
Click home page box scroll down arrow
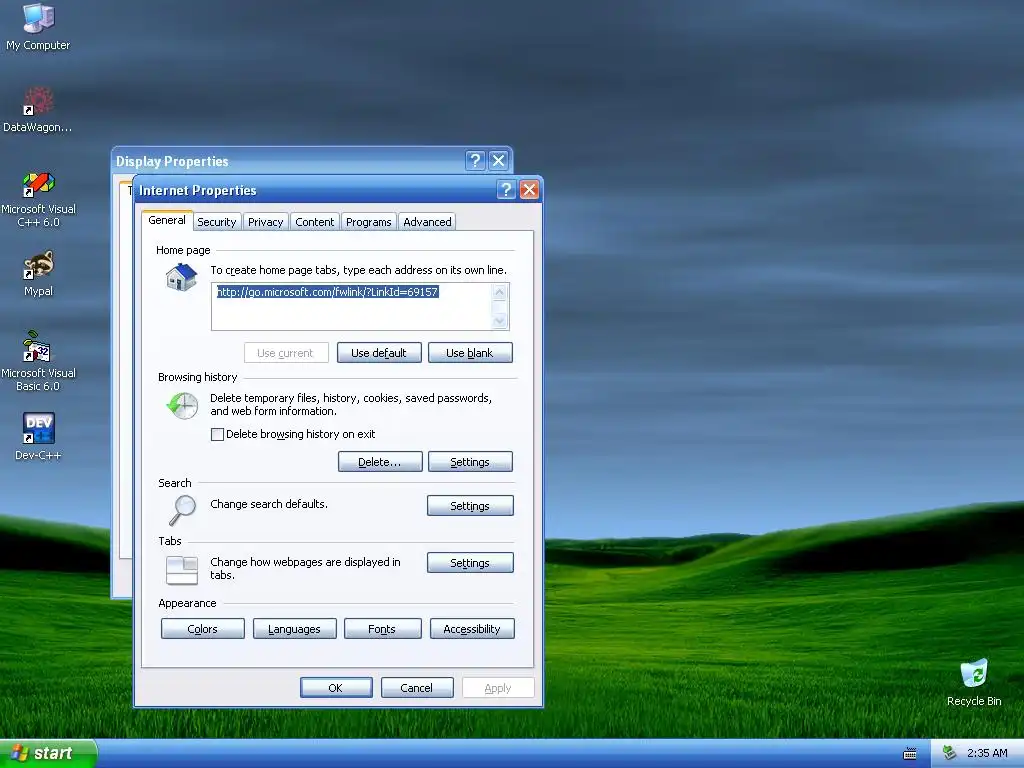pos(500,320)
